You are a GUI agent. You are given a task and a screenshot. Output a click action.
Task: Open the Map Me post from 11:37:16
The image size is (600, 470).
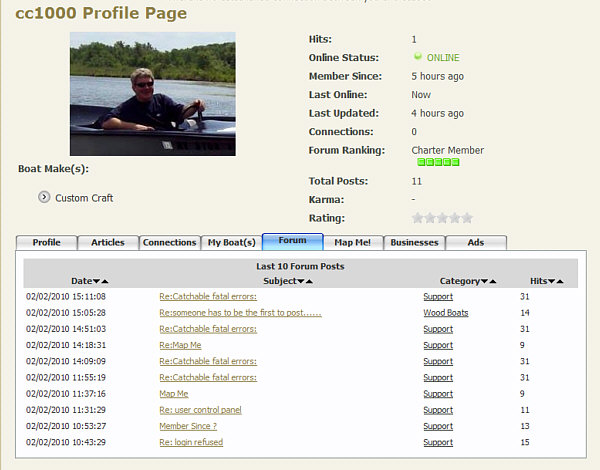(174, 394)
